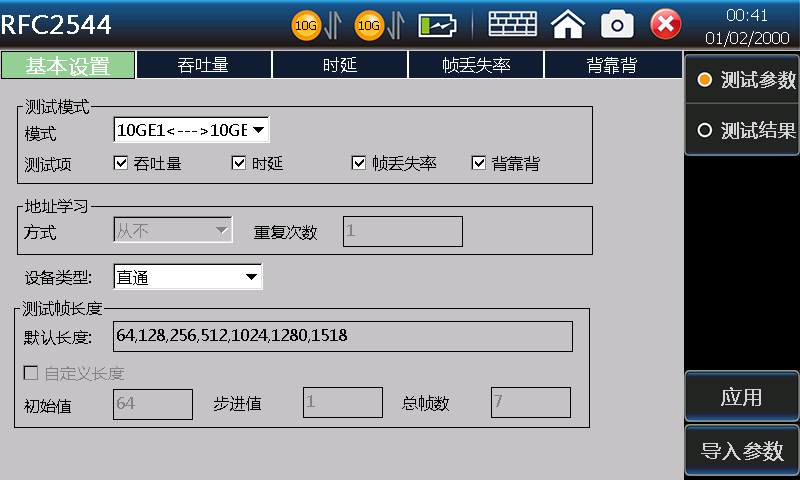Click the second 10G port status icon
Viewport: 800px width, 480px height.
pos(369,24)
